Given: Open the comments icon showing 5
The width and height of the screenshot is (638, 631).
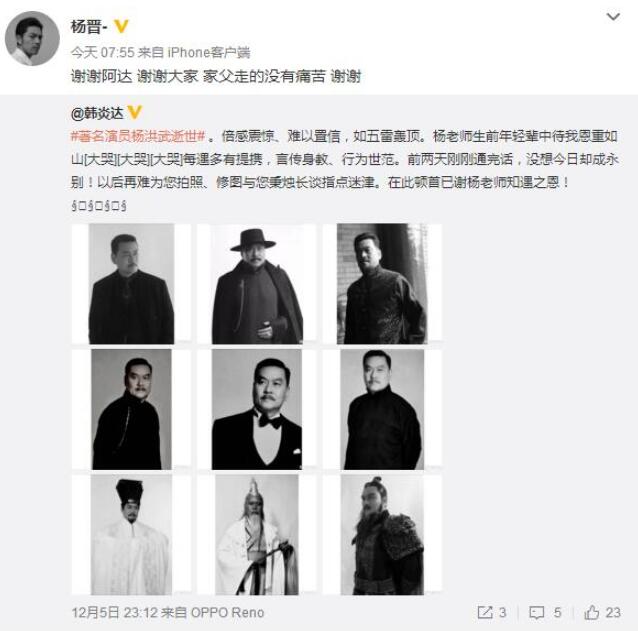Looking at the screenshot, I should pos(545,612).
